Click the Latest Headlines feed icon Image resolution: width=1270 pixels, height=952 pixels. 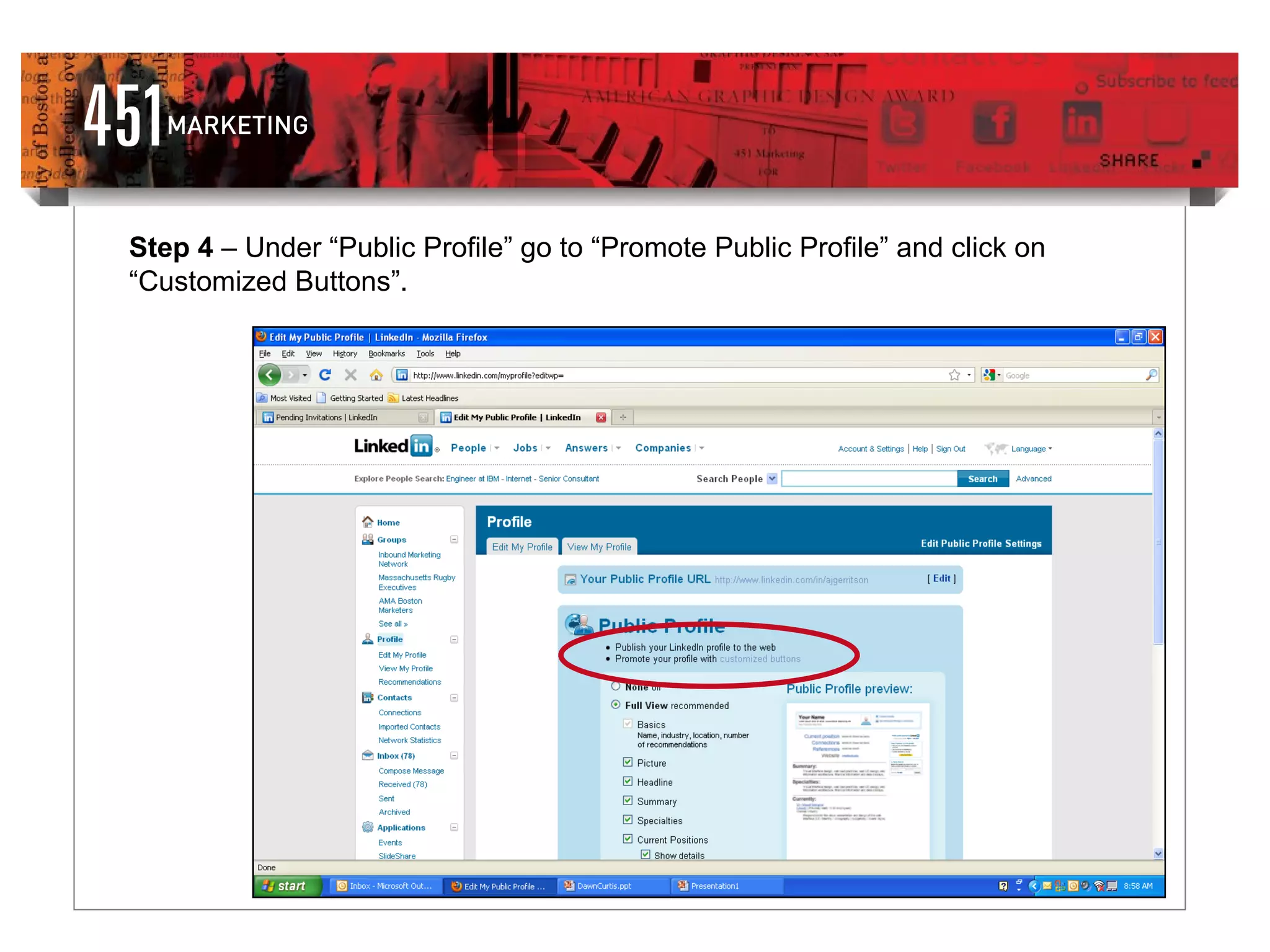coord(393,398)
